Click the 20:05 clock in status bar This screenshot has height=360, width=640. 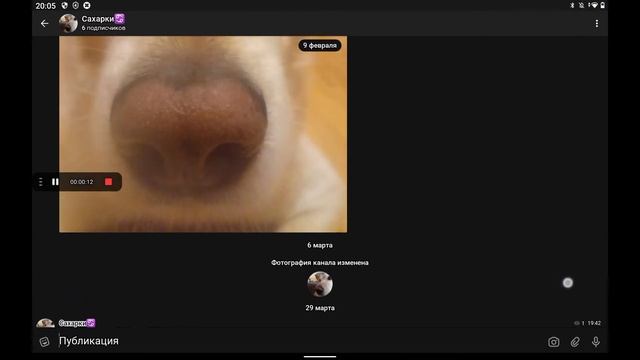click(45, 6)
